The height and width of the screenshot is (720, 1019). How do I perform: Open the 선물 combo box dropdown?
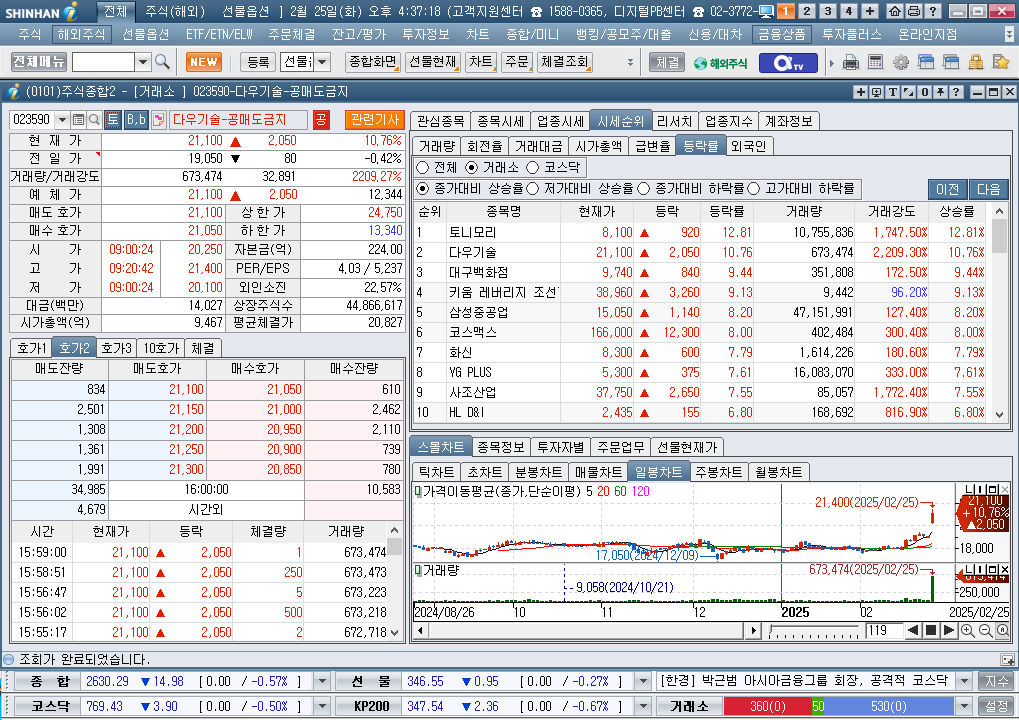click(x=322, y=62)
